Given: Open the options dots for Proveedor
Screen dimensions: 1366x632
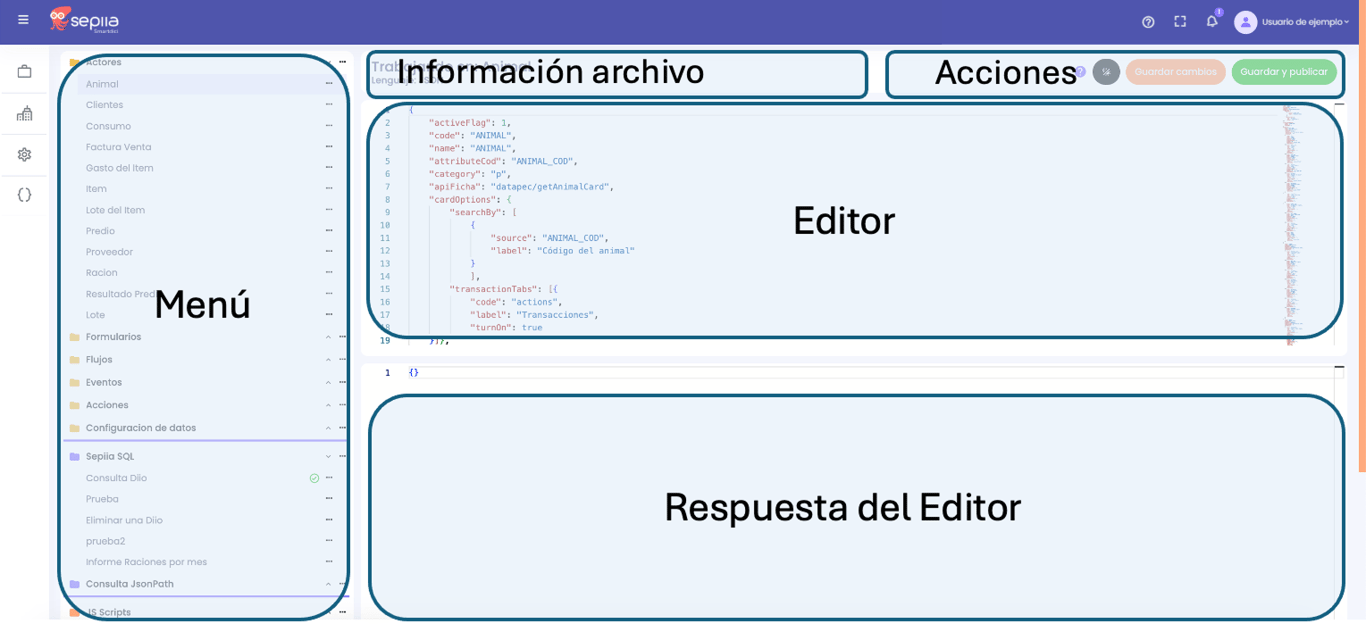Looking at the screenshot, I should pos(329,252).
